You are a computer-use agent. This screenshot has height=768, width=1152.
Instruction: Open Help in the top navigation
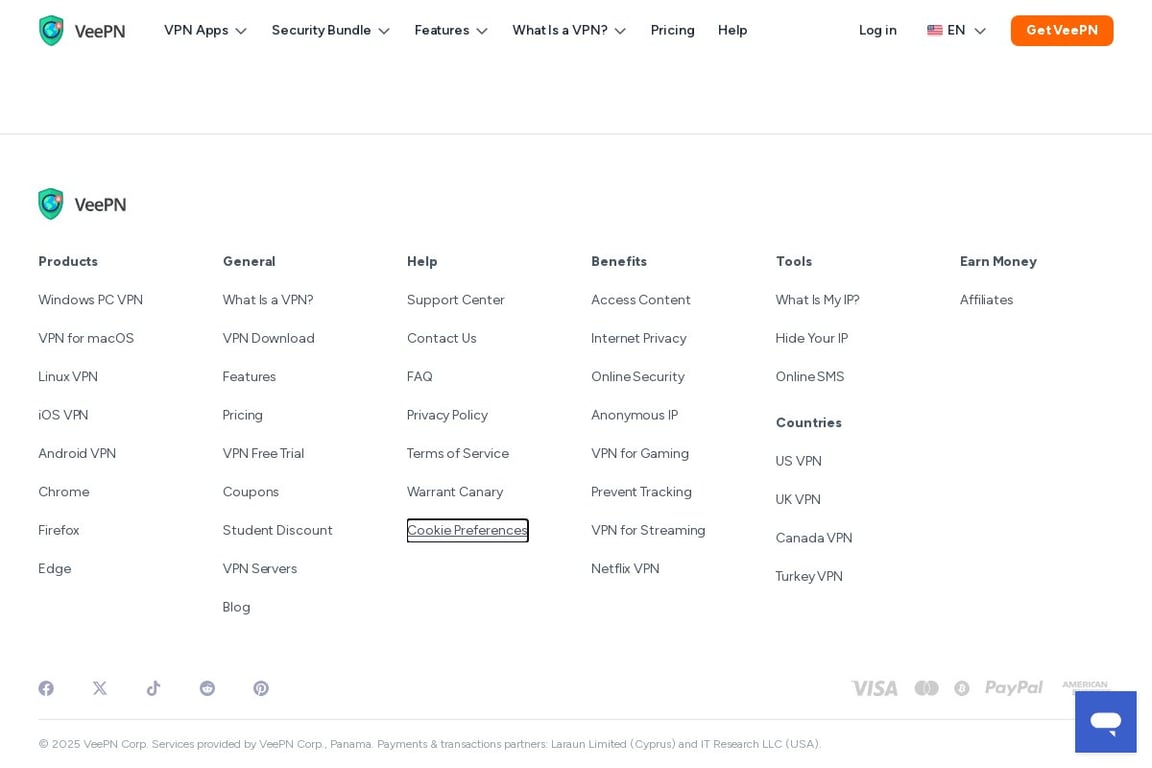click(x=732, y=30)
